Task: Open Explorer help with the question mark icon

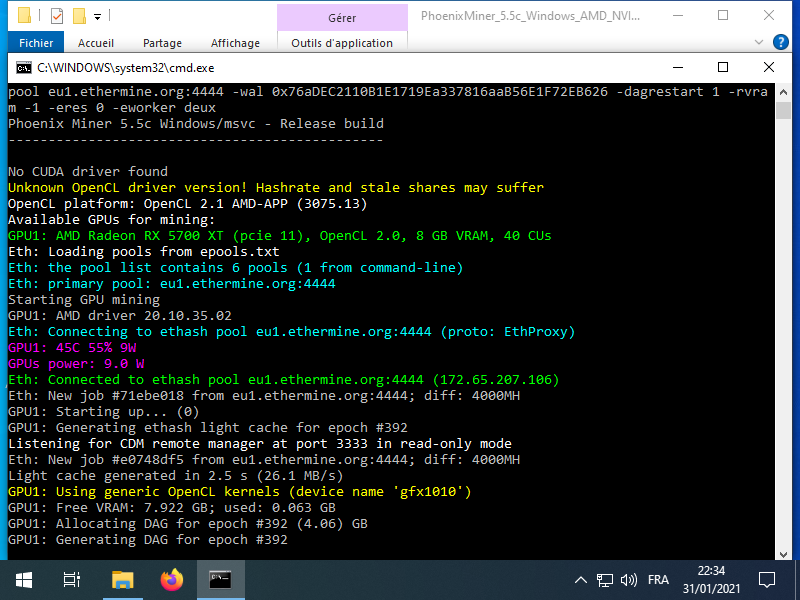Action: 781,42
